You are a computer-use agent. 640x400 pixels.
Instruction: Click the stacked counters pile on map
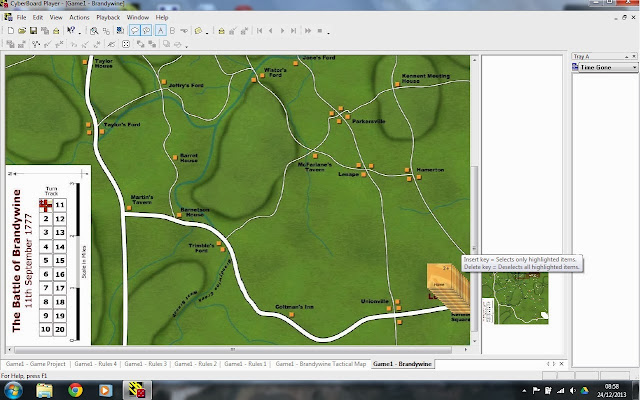[448, 287]
